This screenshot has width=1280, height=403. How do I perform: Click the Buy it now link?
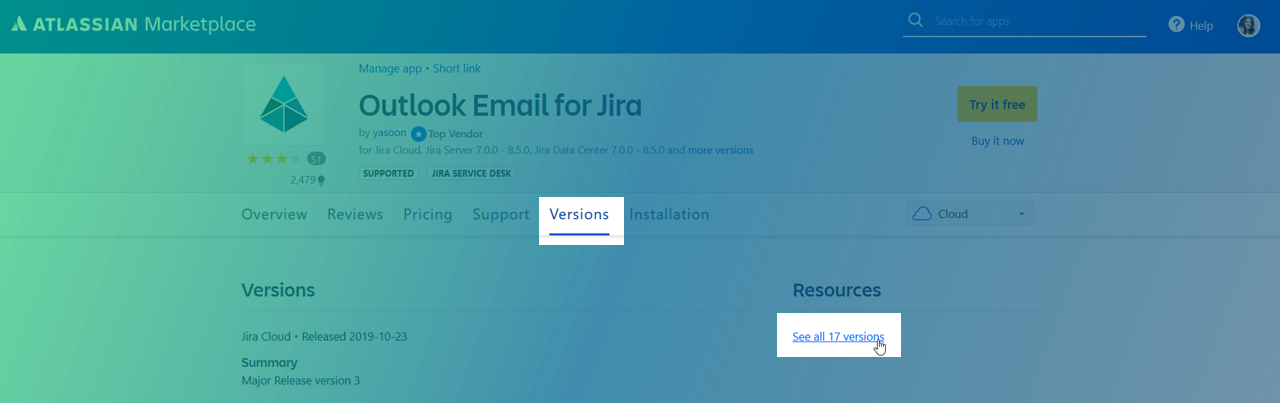[x=997, y=141]
